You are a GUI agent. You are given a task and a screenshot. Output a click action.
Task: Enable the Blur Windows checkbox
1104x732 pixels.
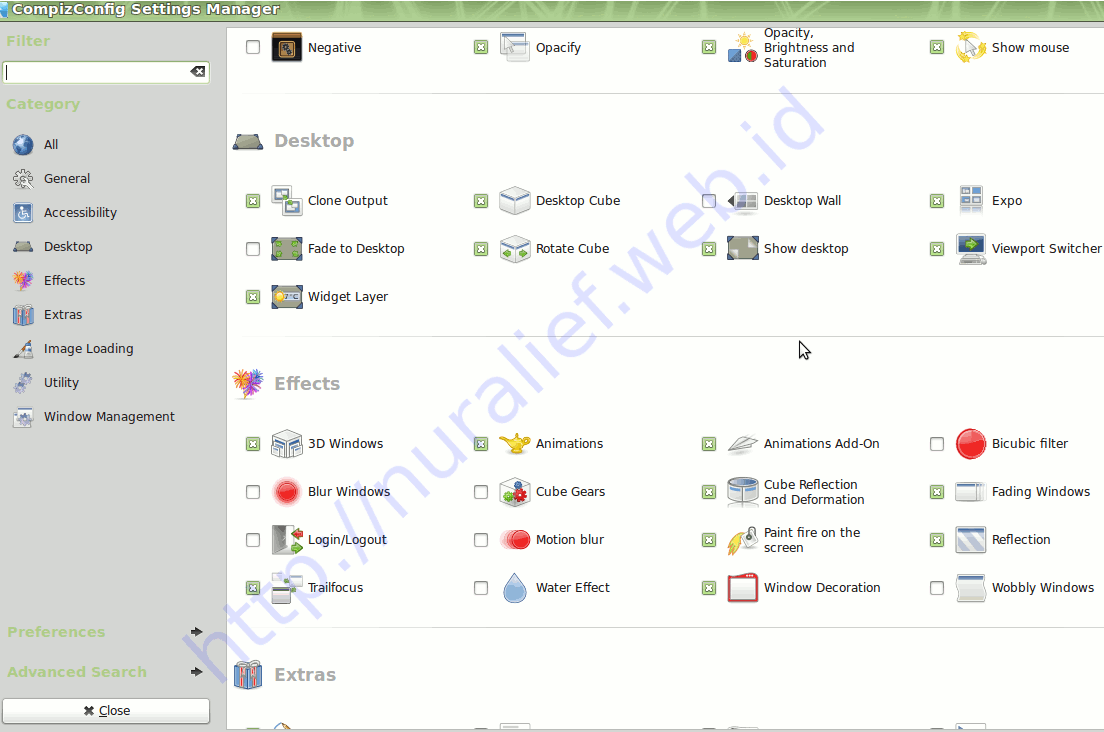pos(253,491)
